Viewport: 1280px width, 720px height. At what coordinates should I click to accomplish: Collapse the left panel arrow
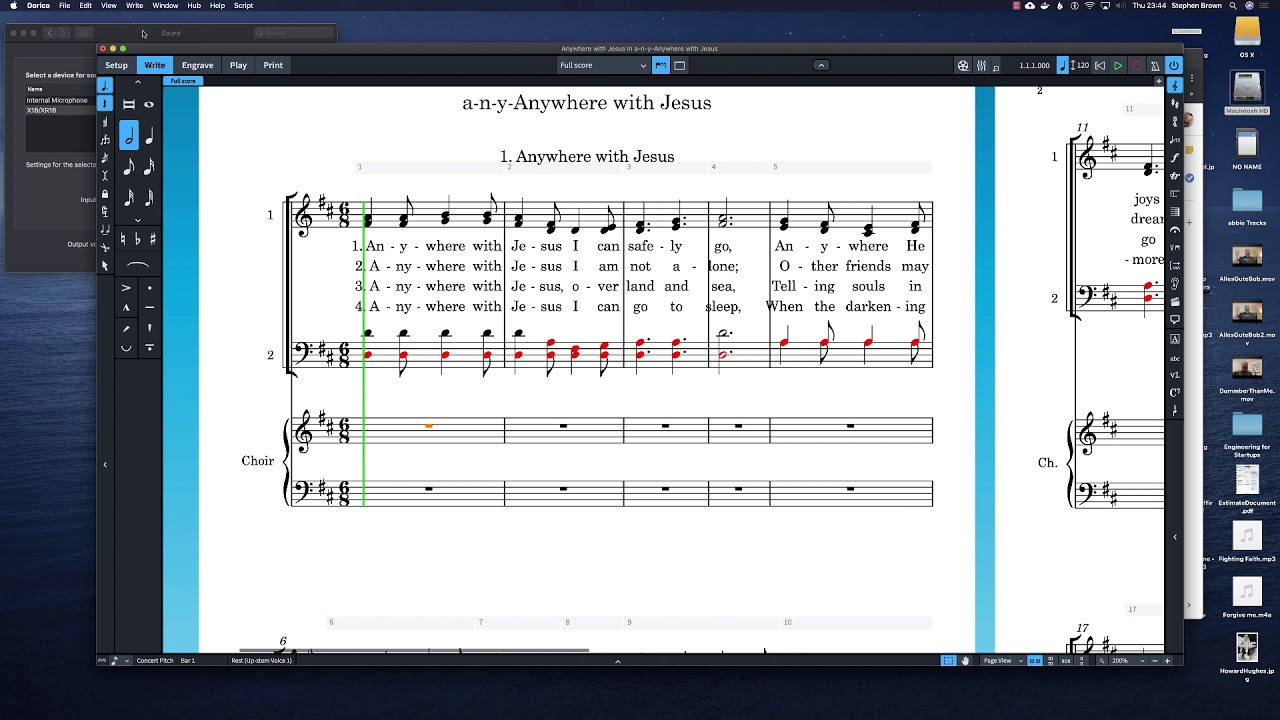point(105,464)
